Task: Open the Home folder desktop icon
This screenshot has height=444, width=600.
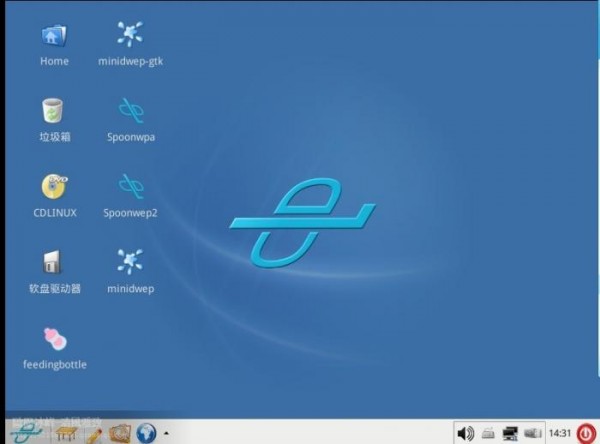Action: (54, 36)
